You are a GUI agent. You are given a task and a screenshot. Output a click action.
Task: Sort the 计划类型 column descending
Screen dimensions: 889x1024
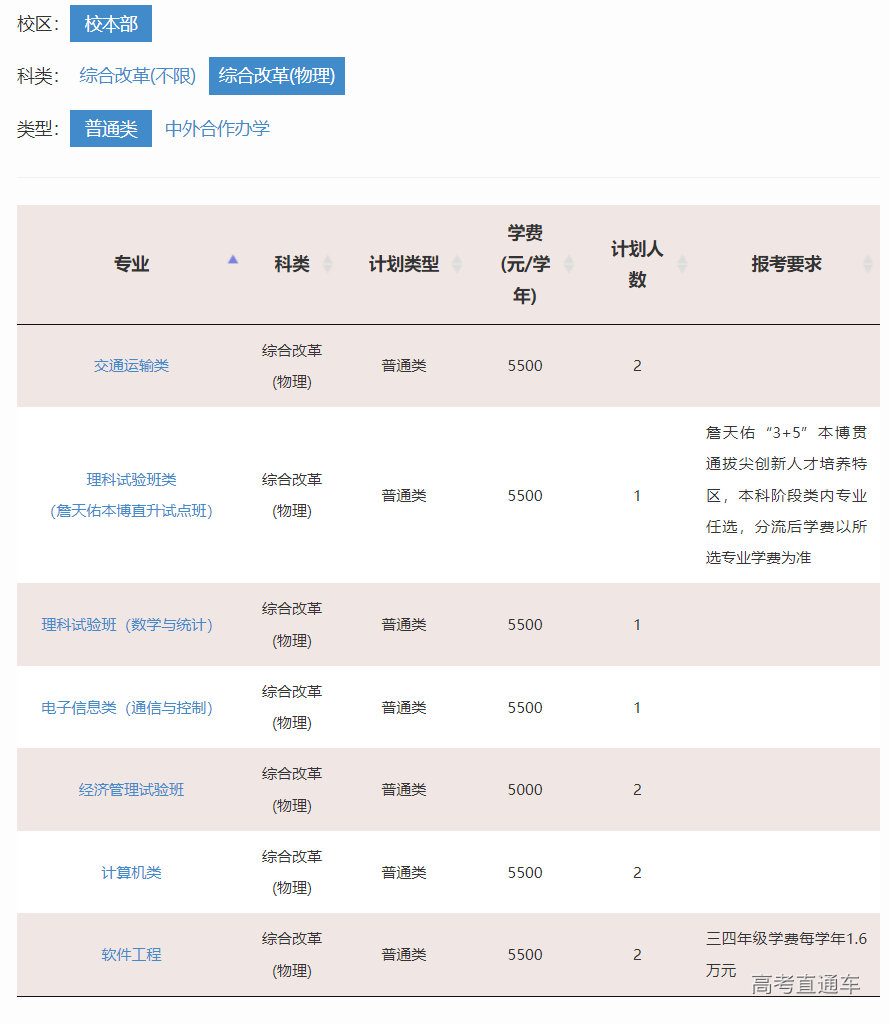pos(458,270)
